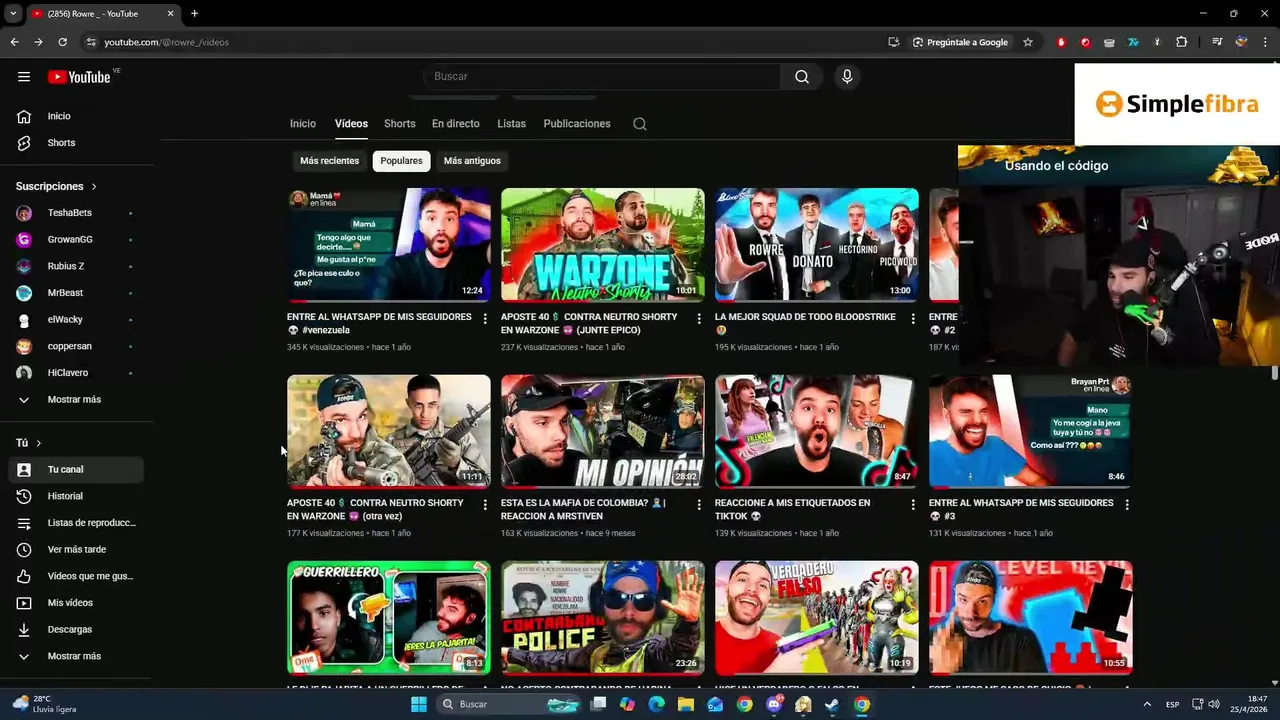Play the MI OPINIÓN thumbnail video

602,431
